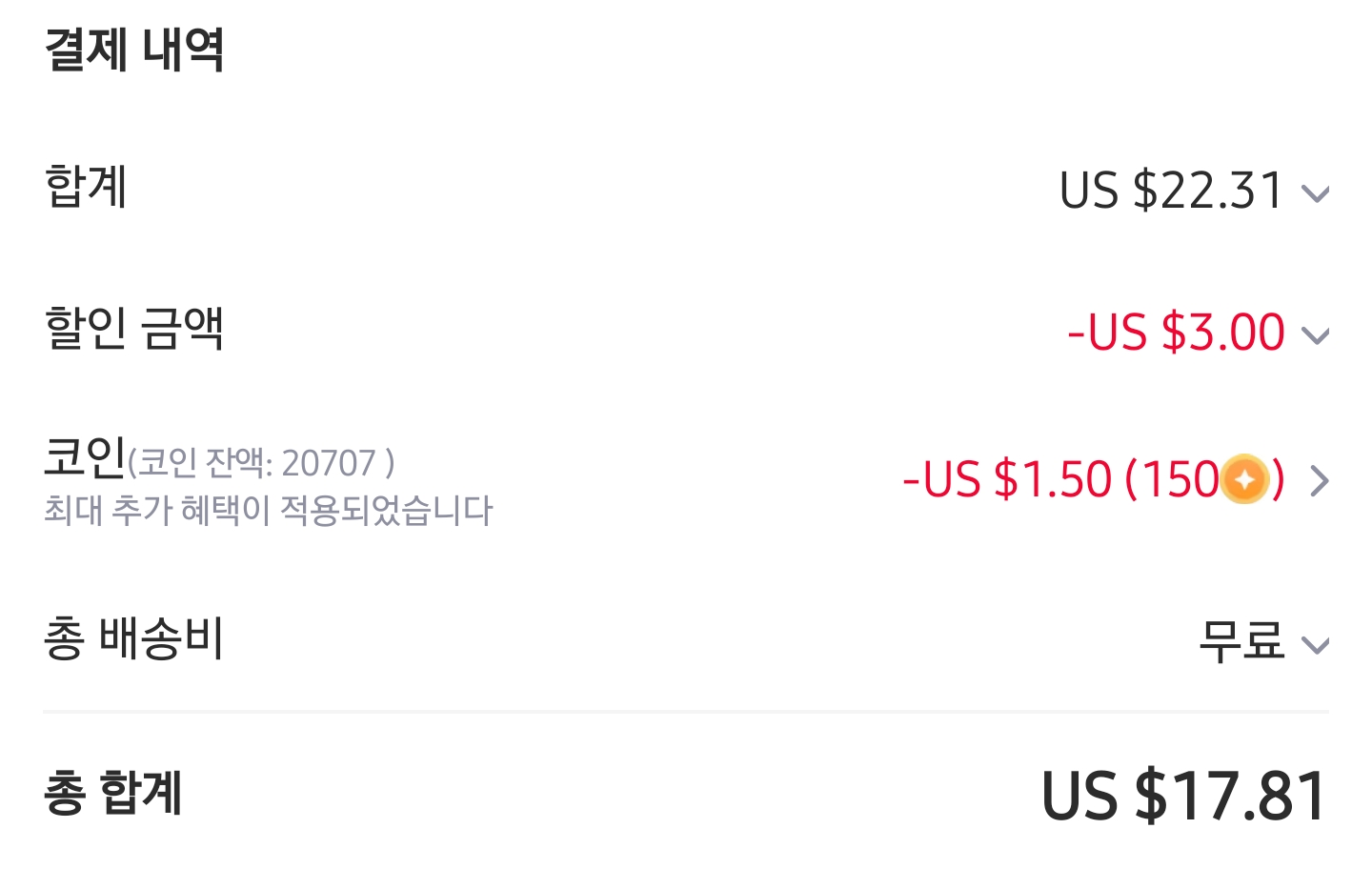Expand the 할인 금액 discount chevron
The image size is (1372, 869).
(x=1315, y=335)
